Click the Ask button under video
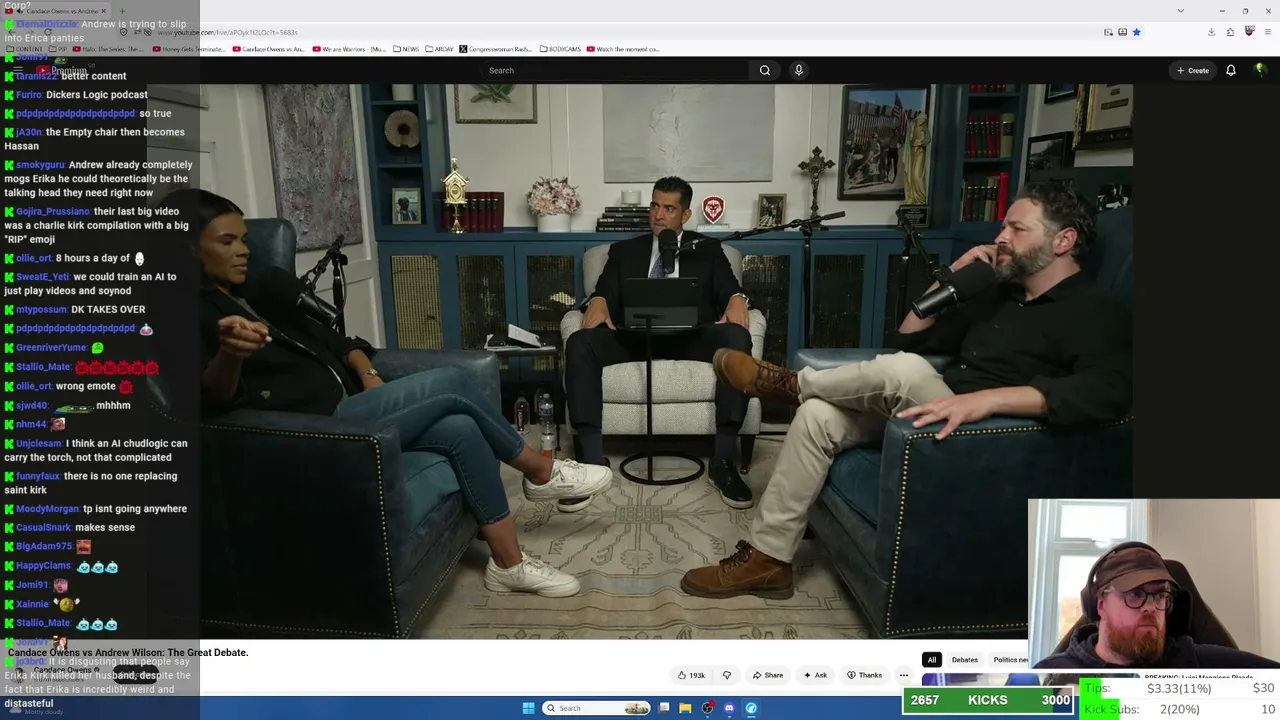This screenshot has height=720, width=1280. (x=816, y=675)
